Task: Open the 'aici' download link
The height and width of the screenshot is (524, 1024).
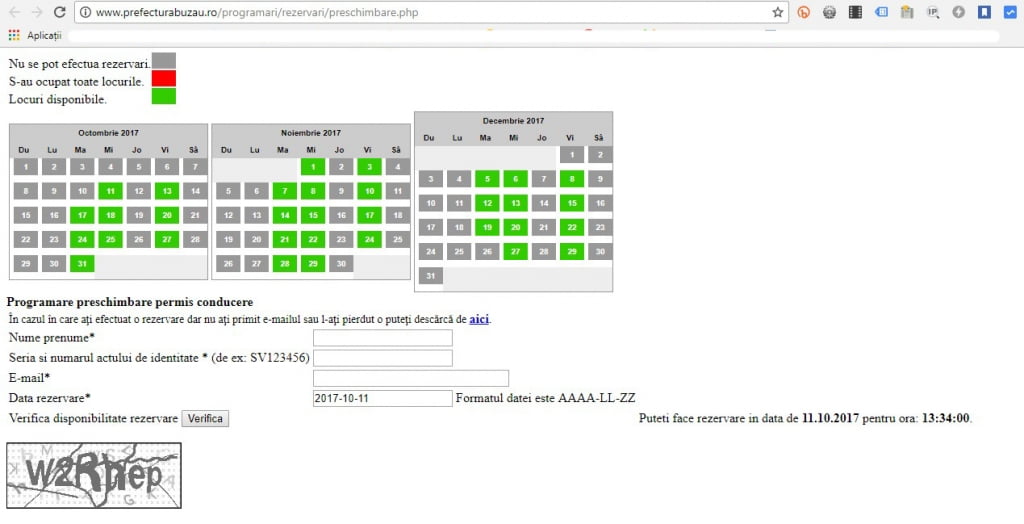Action: [479, 320]
